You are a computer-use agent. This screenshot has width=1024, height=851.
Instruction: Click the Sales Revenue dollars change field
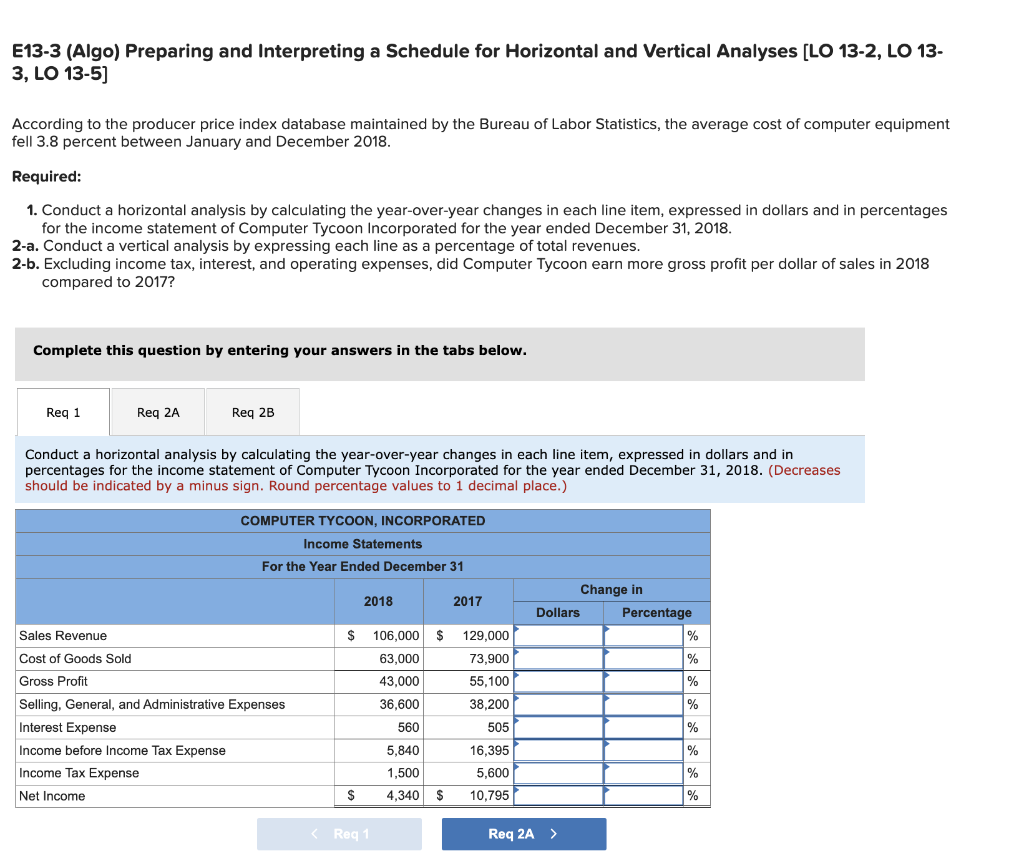tap(559, 635)
